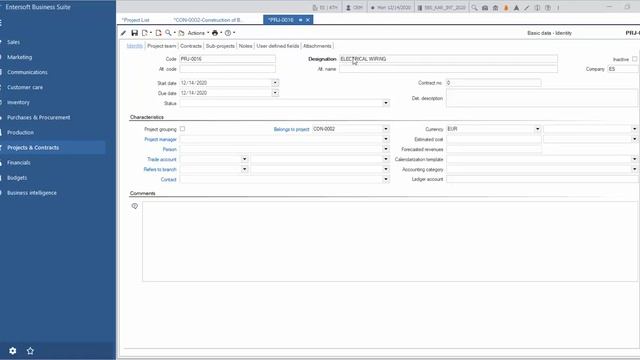The width and height of the screenshot is (640, 360).
Task: Switch to the Contracts tab
Action: (191, 46)
